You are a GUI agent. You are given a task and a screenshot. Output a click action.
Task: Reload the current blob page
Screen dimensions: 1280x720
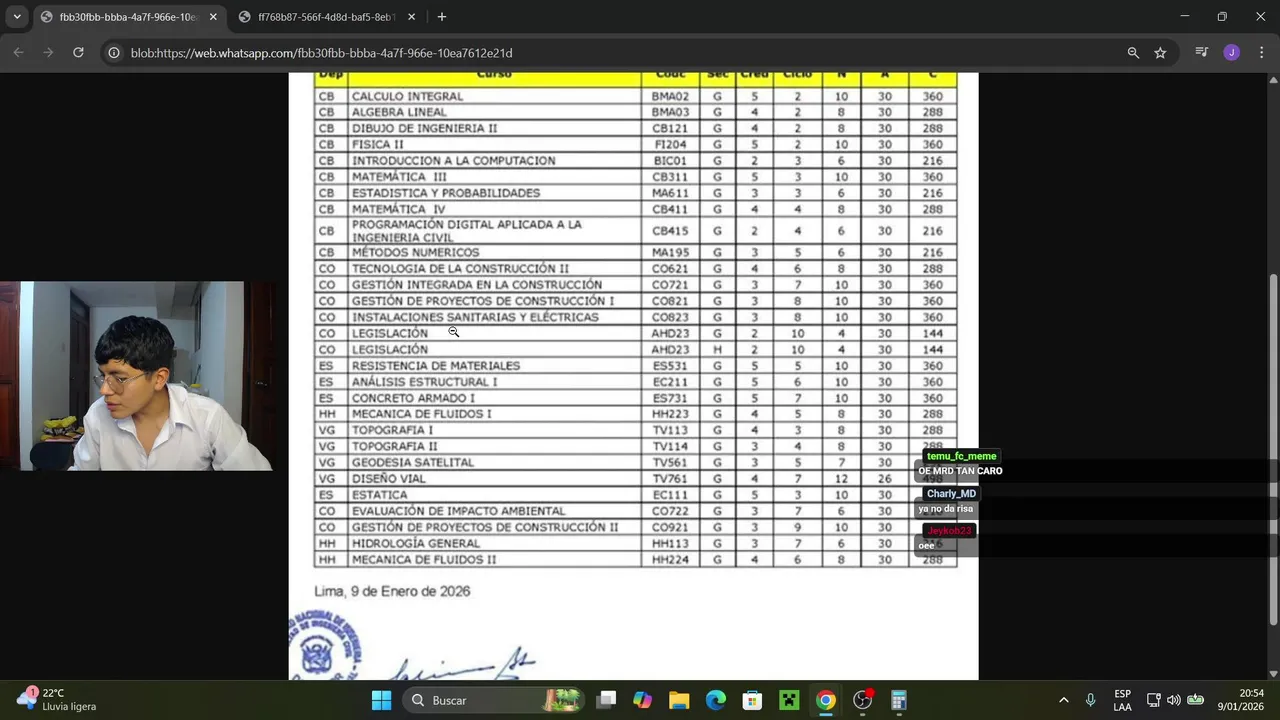click(78, 52)
